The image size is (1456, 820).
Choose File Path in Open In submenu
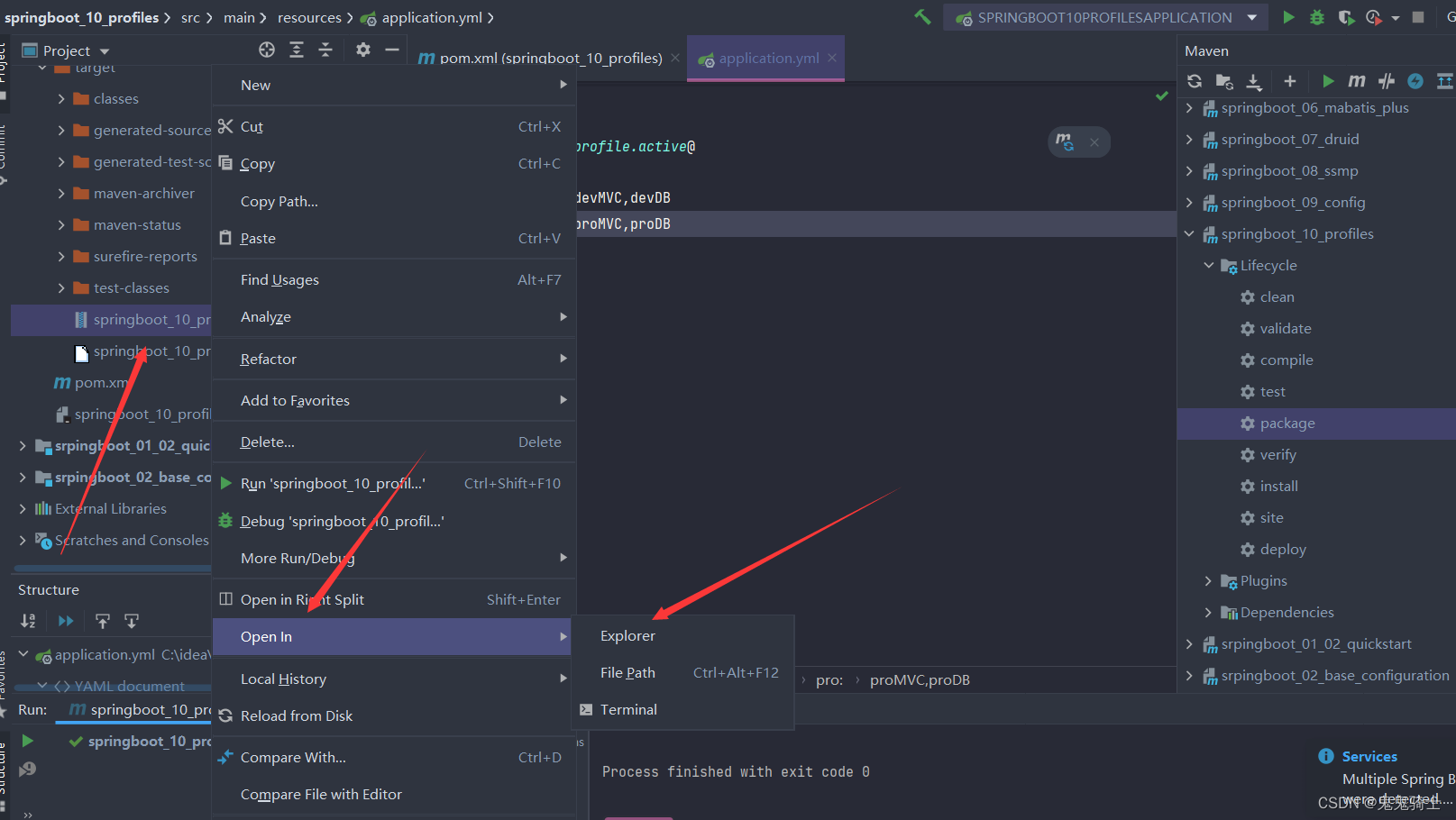click(x=684, y=672)
